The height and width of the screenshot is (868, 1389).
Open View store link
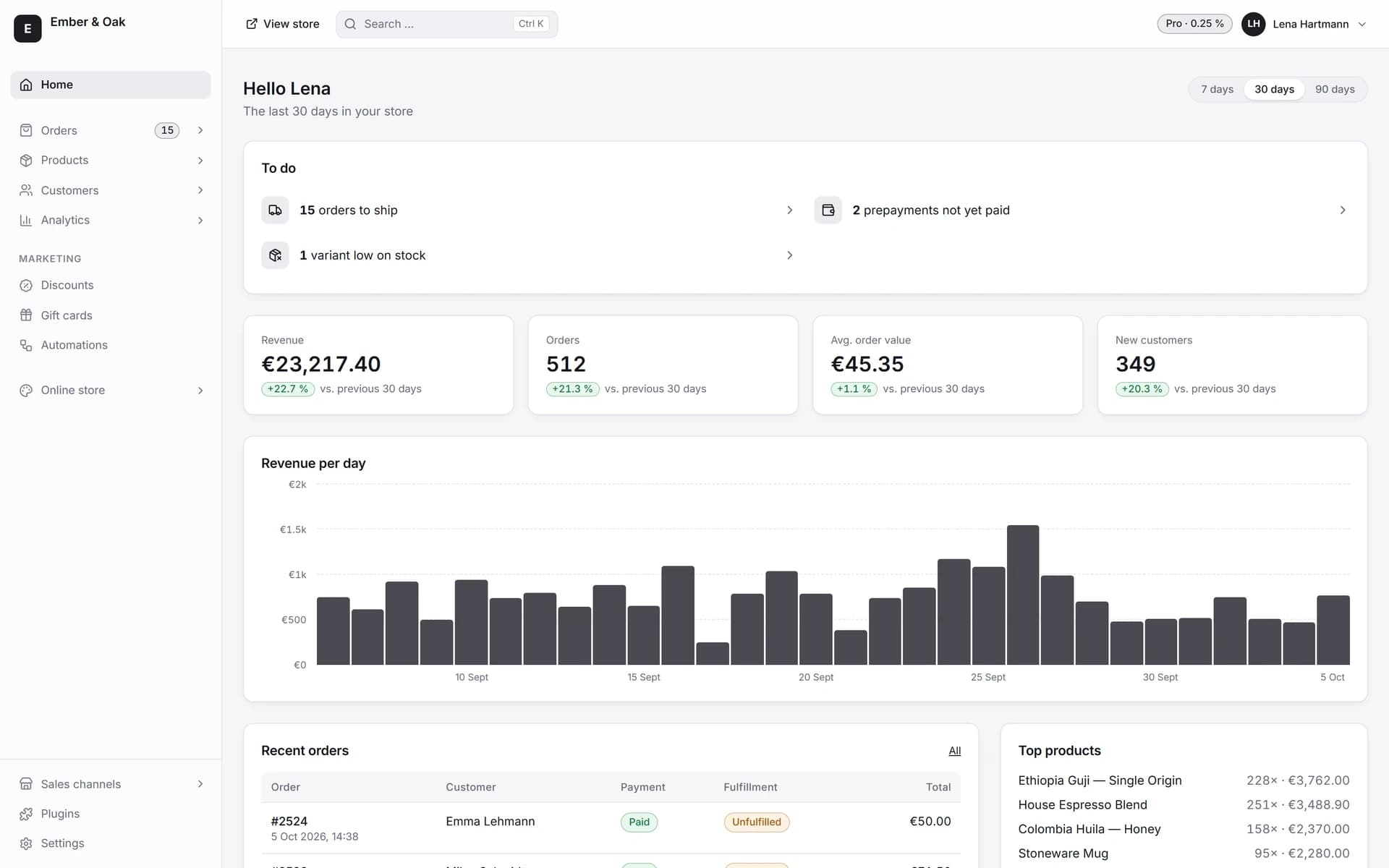tap(282, 24)
